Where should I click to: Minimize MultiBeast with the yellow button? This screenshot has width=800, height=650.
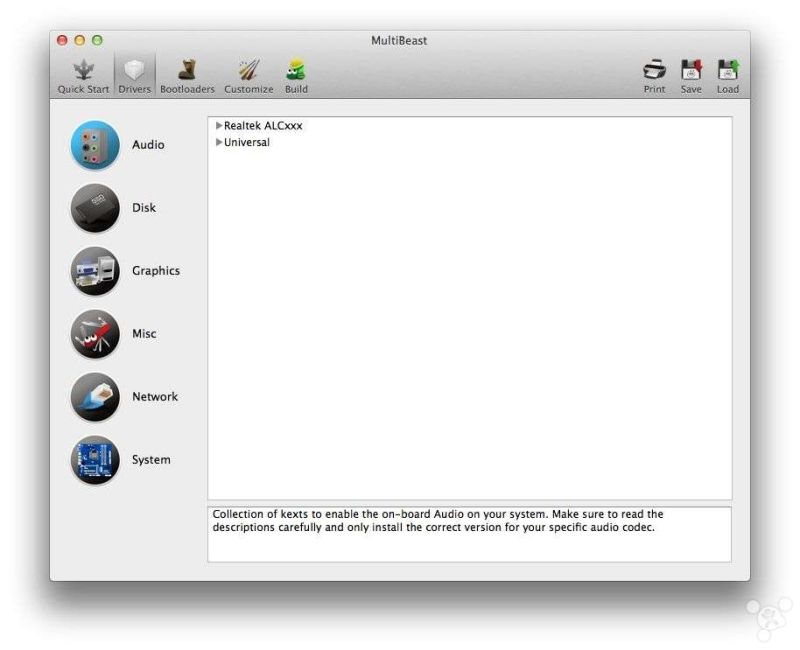(x=80, y=40)
